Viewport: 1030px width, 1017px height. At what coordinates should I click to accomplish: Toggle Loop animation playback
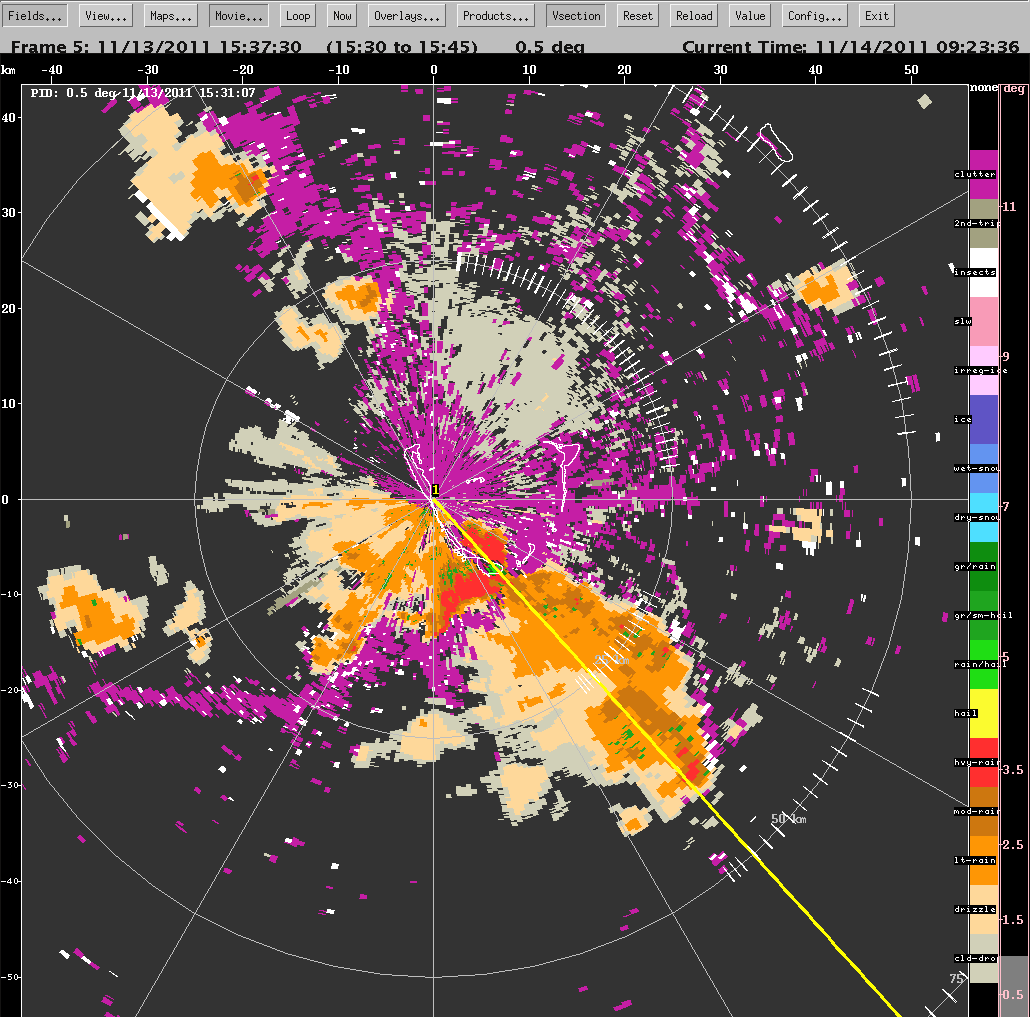297,15
